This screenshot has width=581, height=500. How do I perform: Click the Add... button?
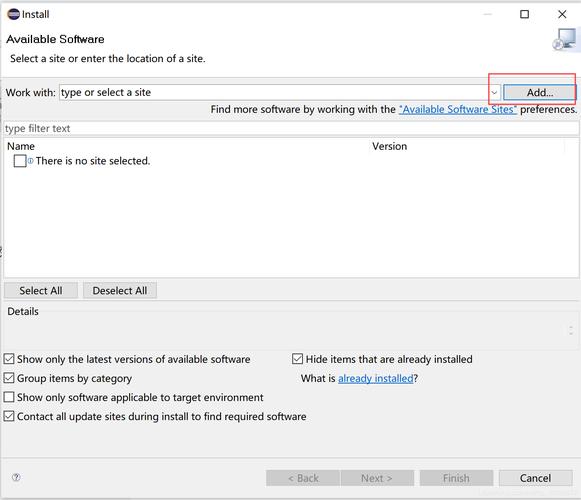[540, 92]
